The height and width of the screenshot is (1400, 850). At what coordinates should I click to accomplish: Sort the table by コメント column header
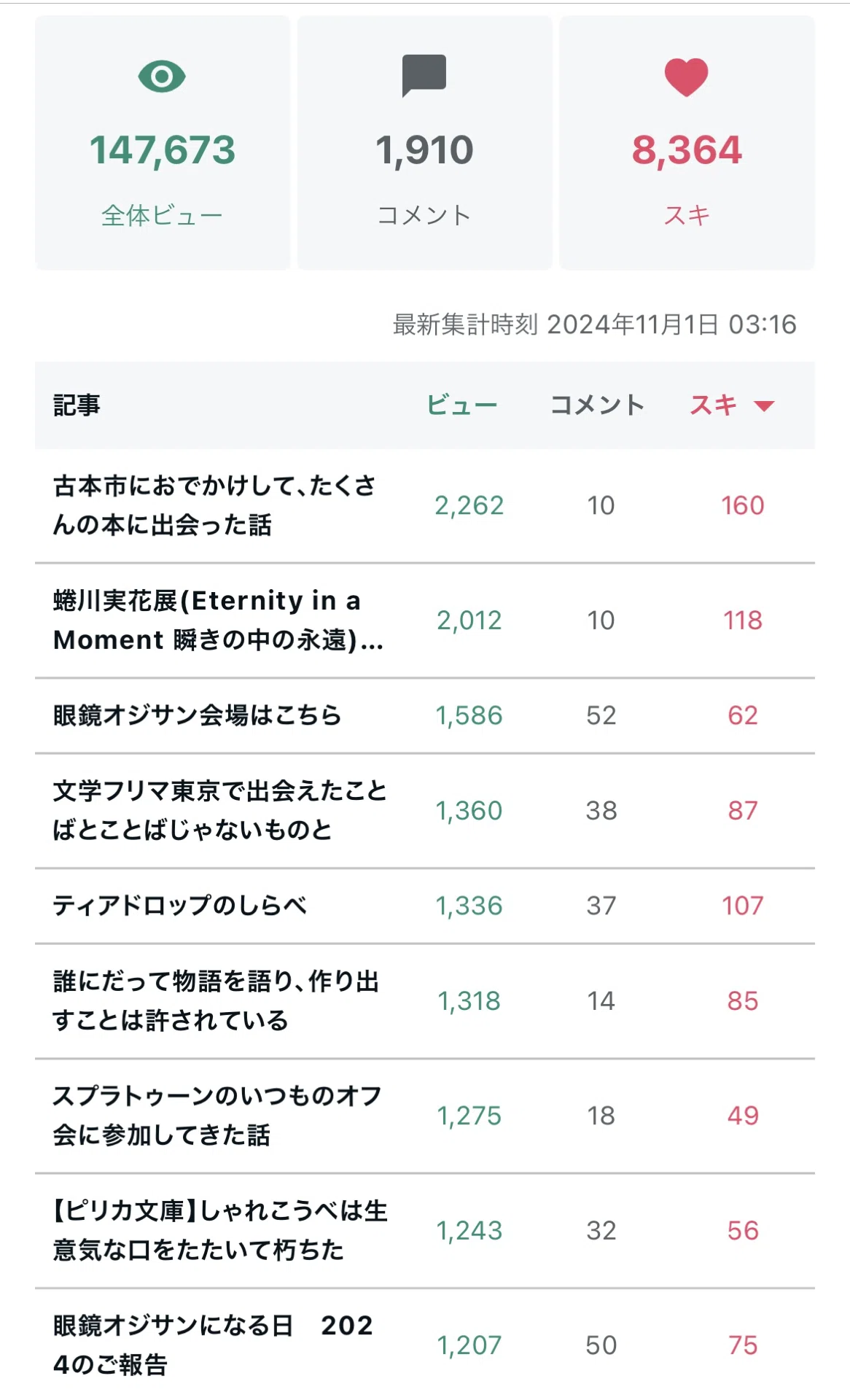(x=598, y=405)
